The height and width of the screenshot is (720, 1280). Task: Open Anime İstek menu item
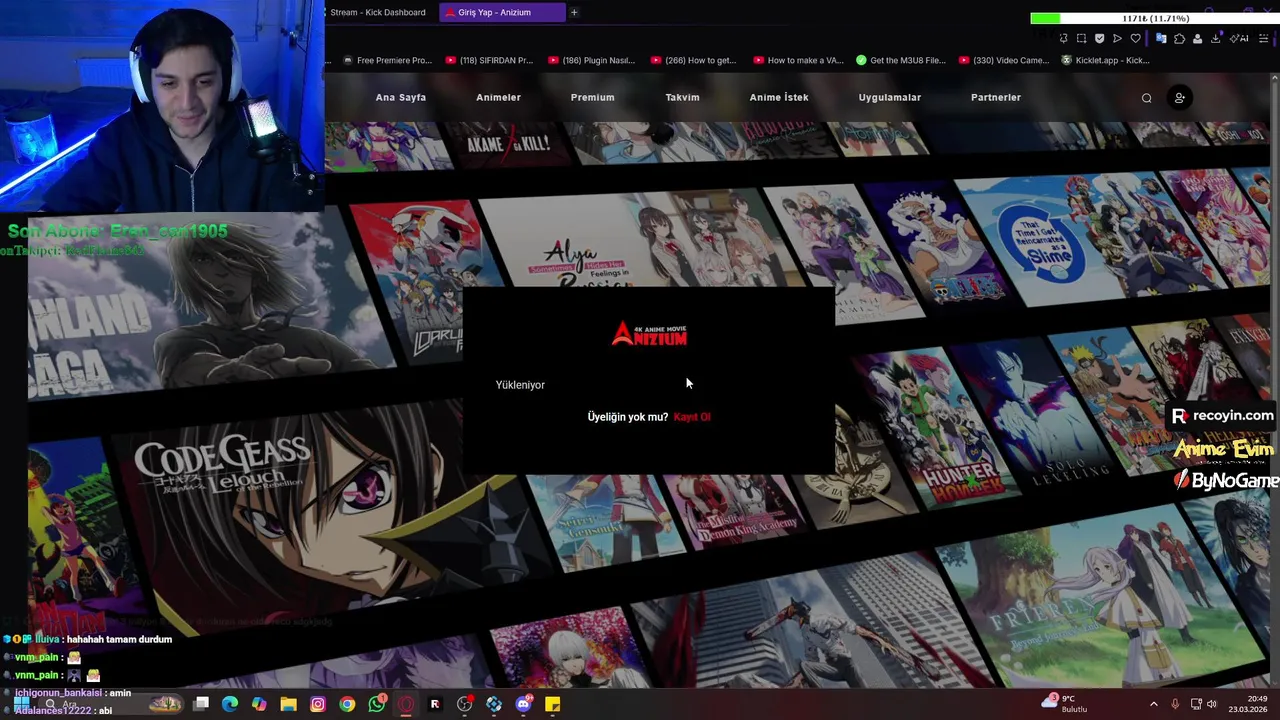779,97
